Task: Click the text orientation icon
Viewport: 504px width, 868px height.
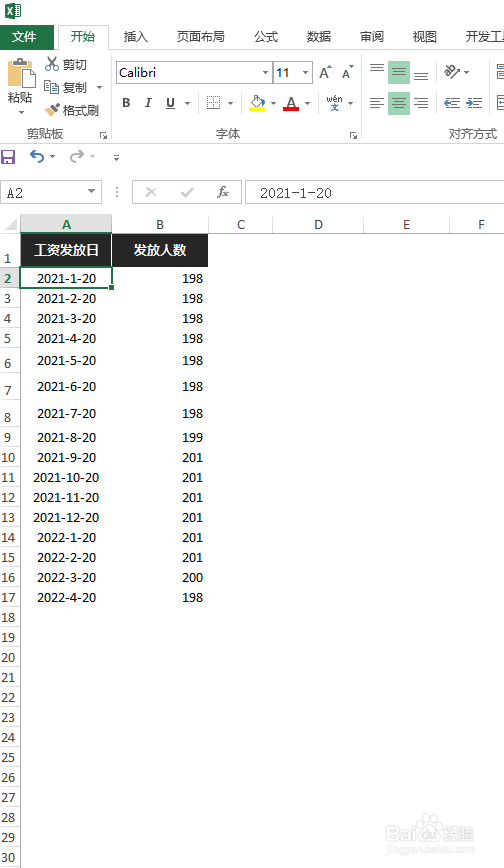Action: click(x=452, y=72)
